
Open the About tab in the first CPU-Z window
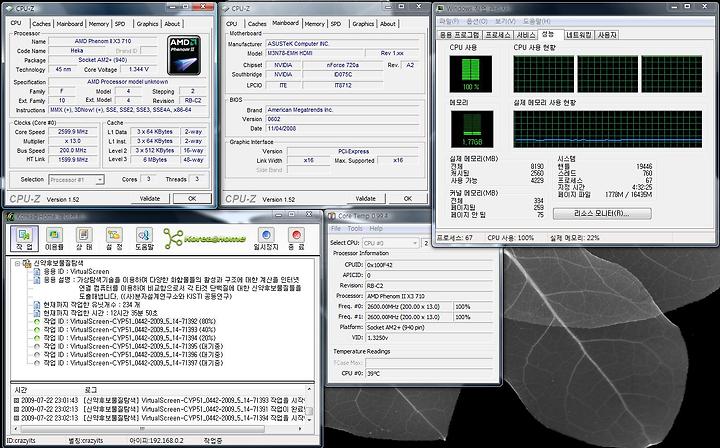[x=172, y=24]
